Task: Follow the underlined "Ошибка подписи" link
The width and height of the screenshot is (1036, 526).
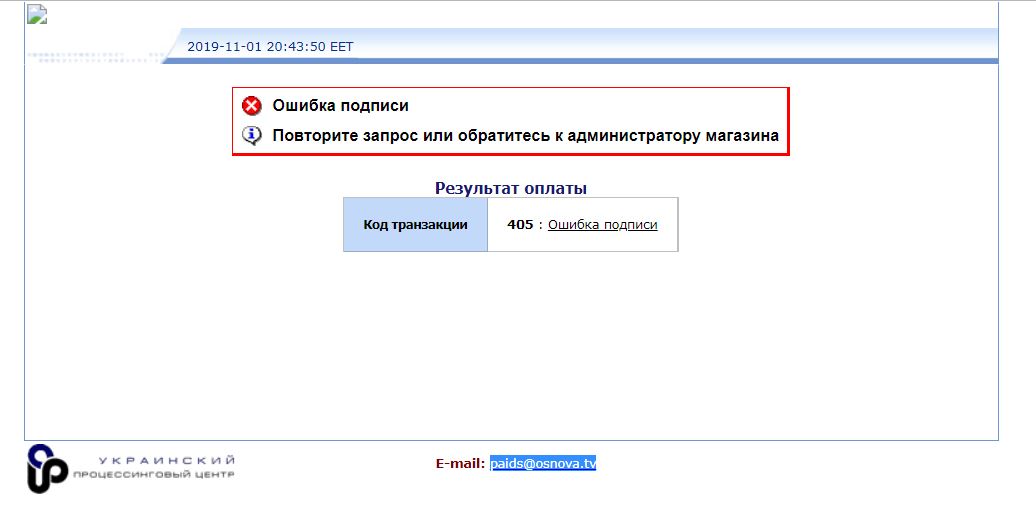Action: point(602,225)
